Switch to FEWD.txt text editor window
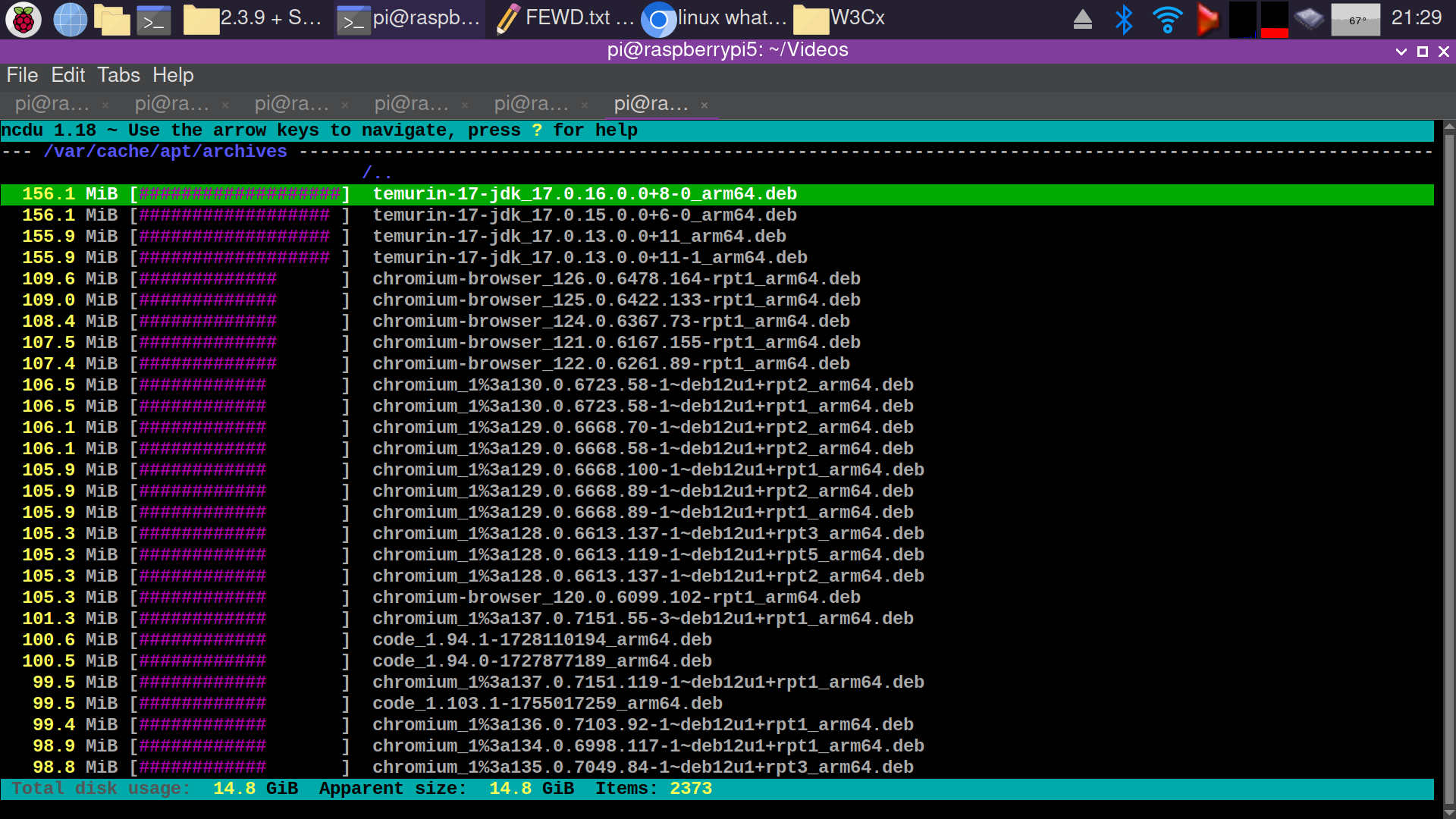1456x819 pixels. [x=565, y=18]
